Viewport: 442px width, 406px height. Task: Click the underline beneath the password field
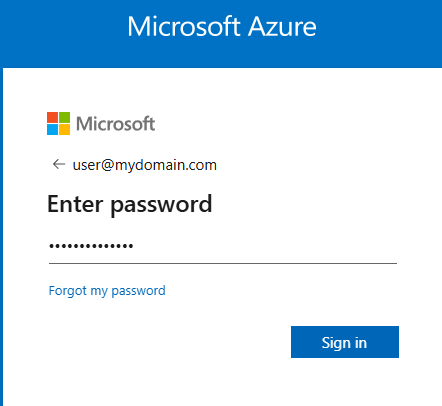point(223,263)
